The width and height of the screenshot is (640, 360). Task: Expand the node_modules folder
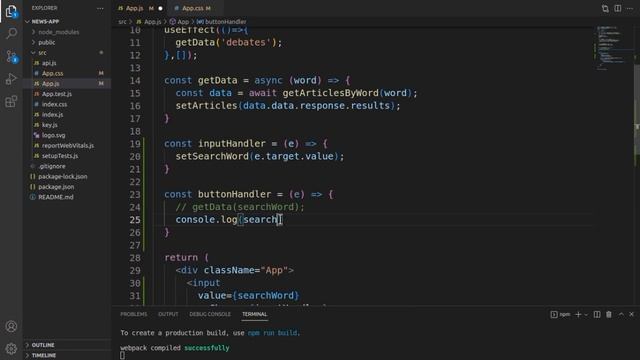point(67,32)
